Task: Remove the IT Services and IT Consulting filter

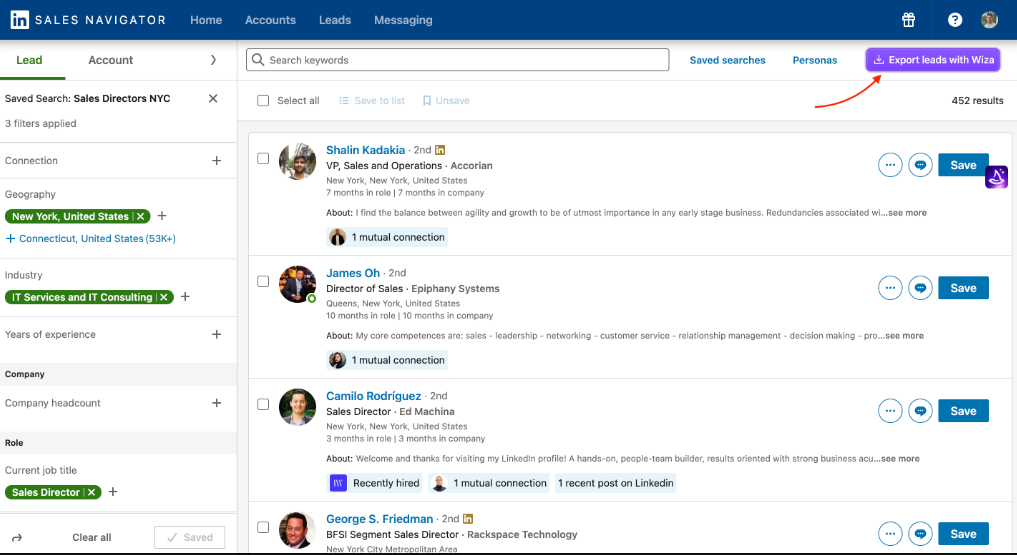Action: click(x=164, y=298)
